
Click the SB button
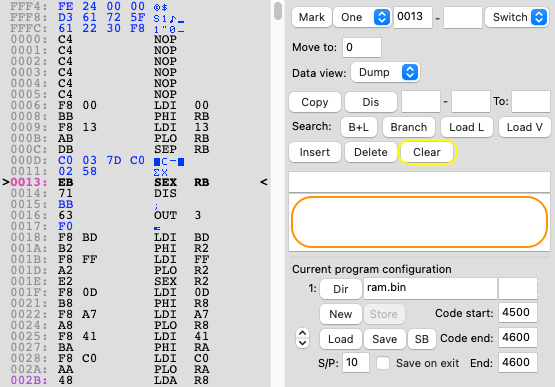click(x=422, y=339)
